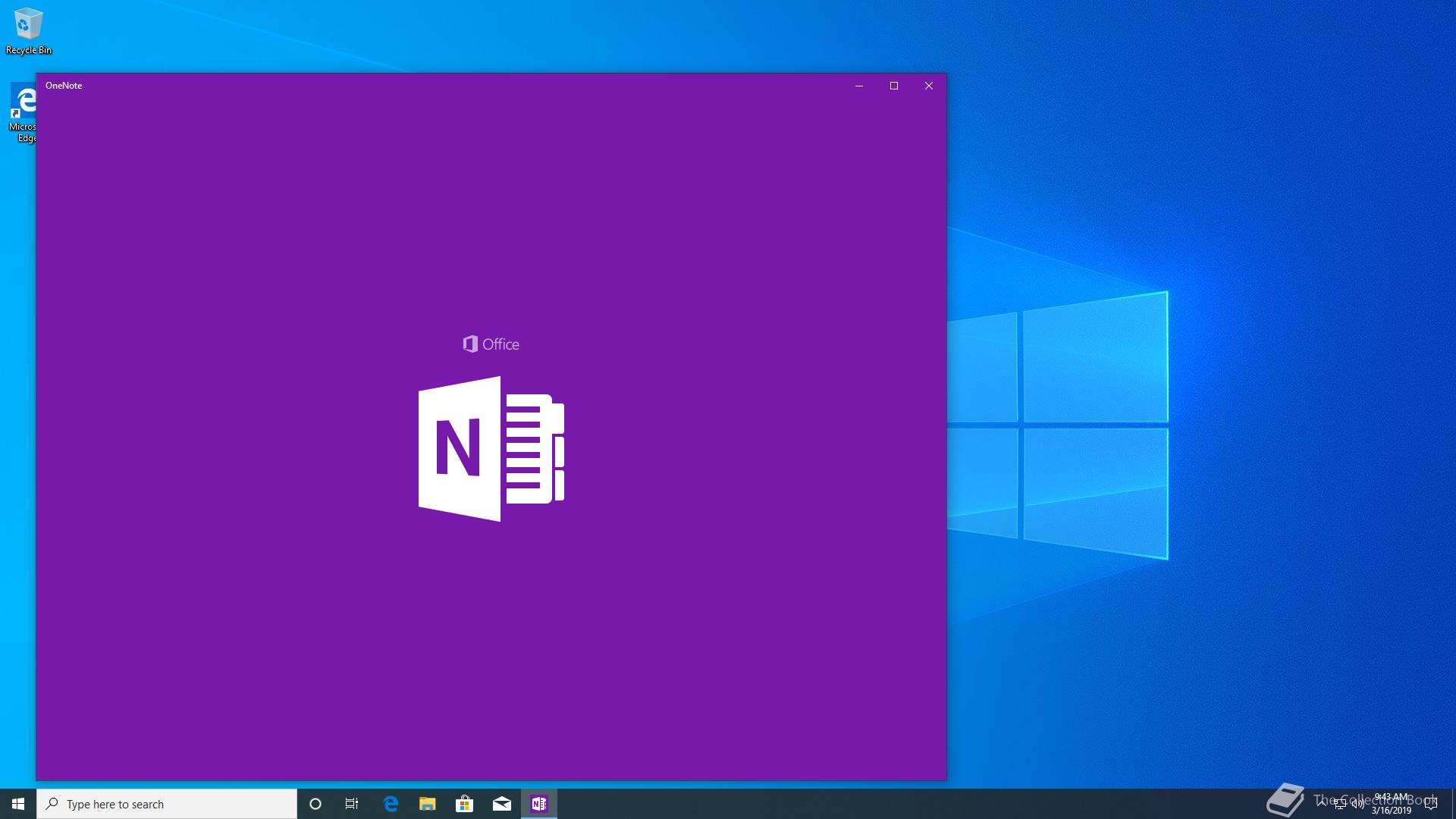The height and width of the screenshot is (819, 1456).
Task: Minimize the OneNote window
Action: pos(859,86)
